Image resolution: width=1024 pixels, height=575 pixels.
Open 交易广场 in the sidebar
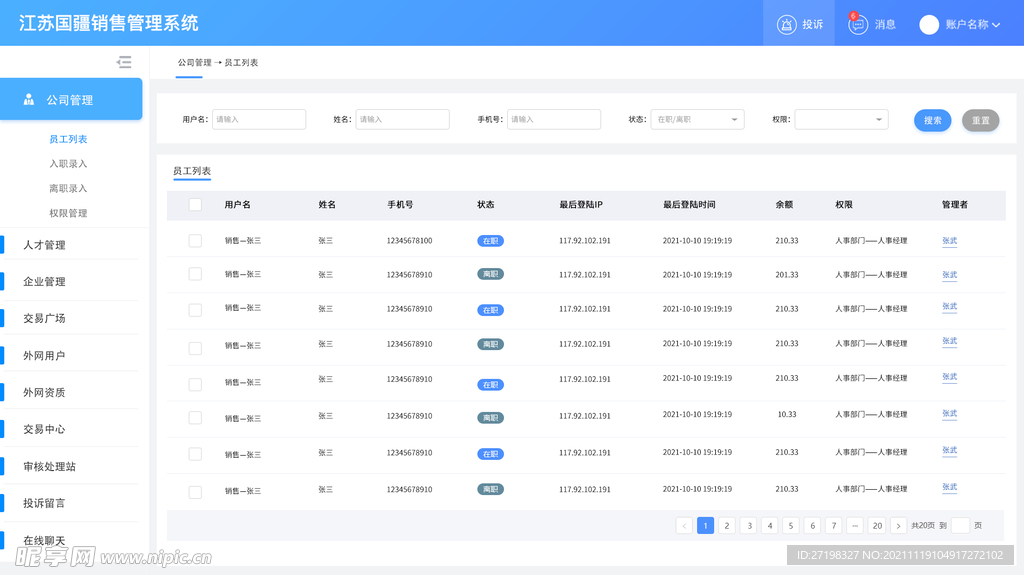point(44,318)
